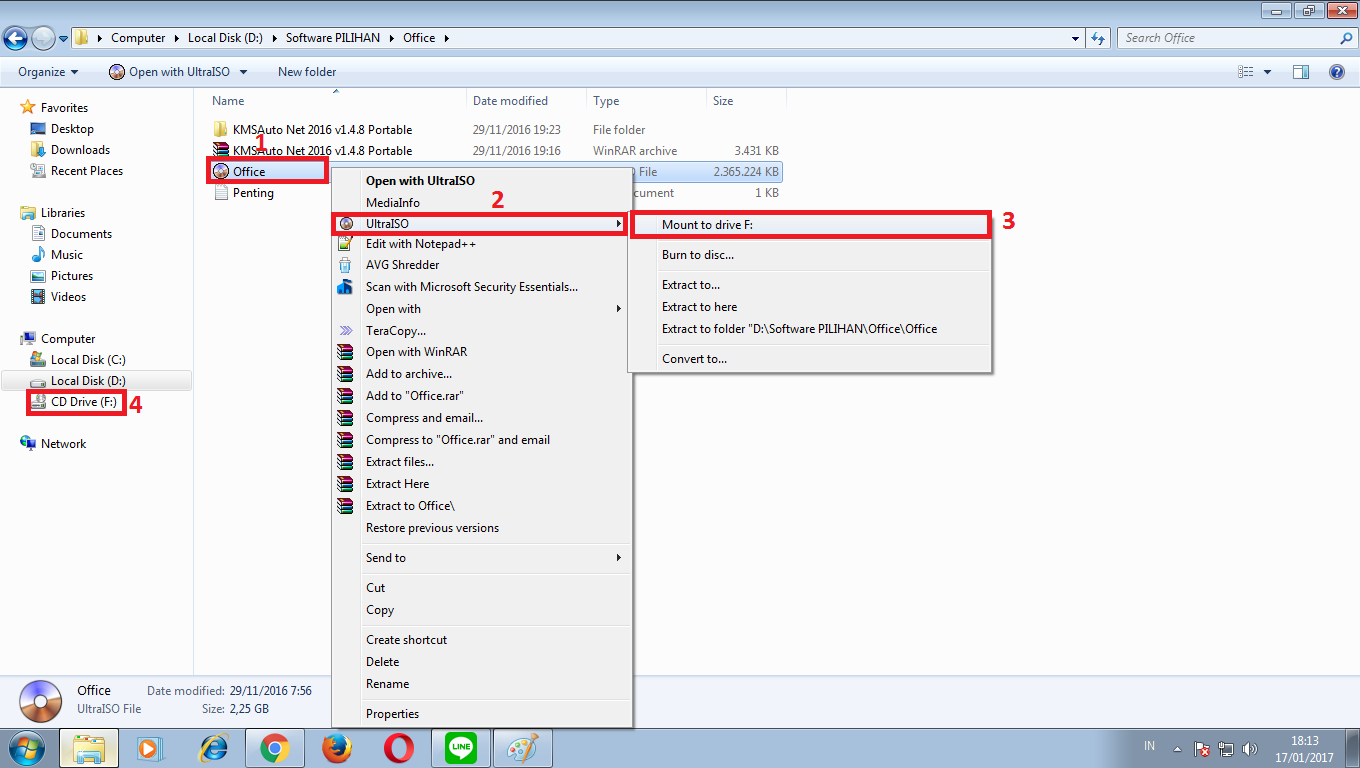The height and width of the screenshot is (768, 1360).
Task: Click the Back navigation arrow button
Action: click(15, 39)
